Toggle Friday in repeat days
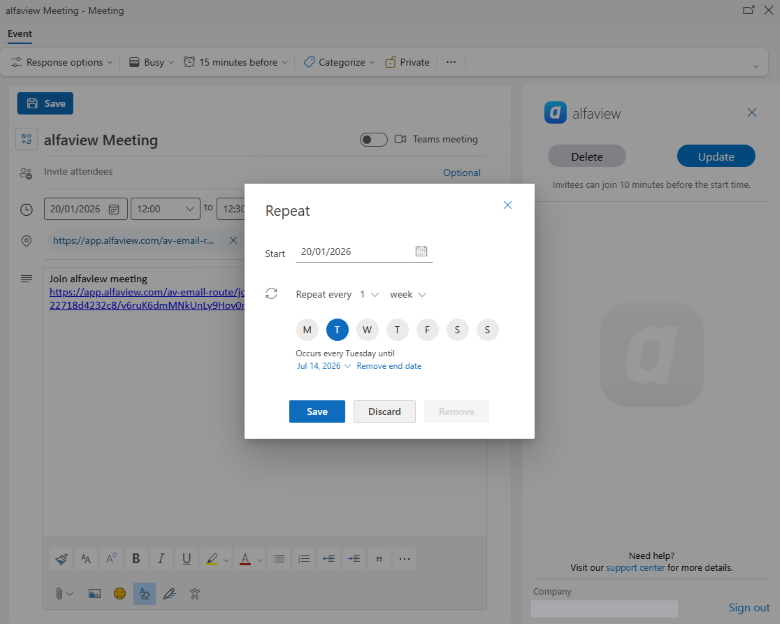 tap(427, 329)
